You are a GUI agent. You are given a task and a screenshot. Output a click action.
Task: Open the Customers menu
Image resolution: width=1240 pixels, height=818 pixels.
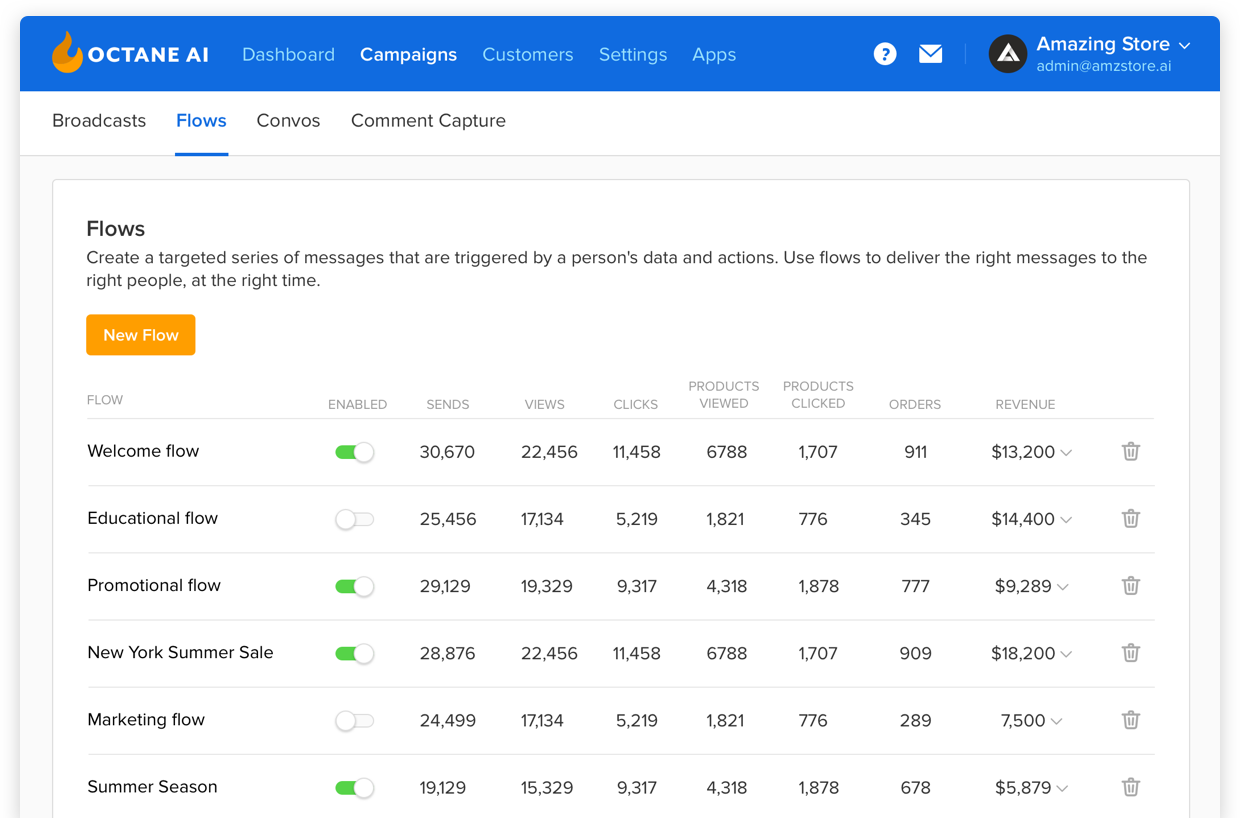click(x=528, y=55)
